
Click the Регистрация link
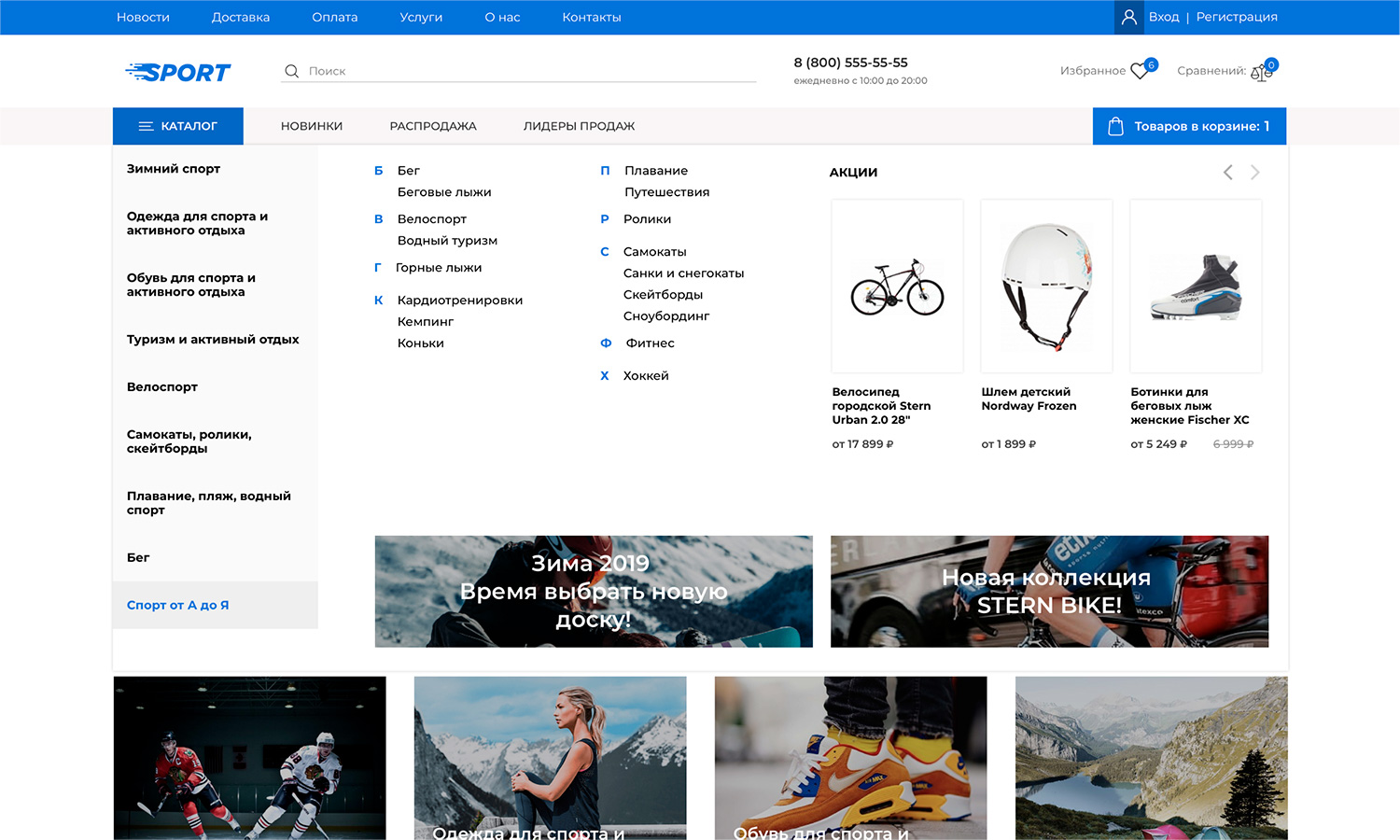point(1237,17)
